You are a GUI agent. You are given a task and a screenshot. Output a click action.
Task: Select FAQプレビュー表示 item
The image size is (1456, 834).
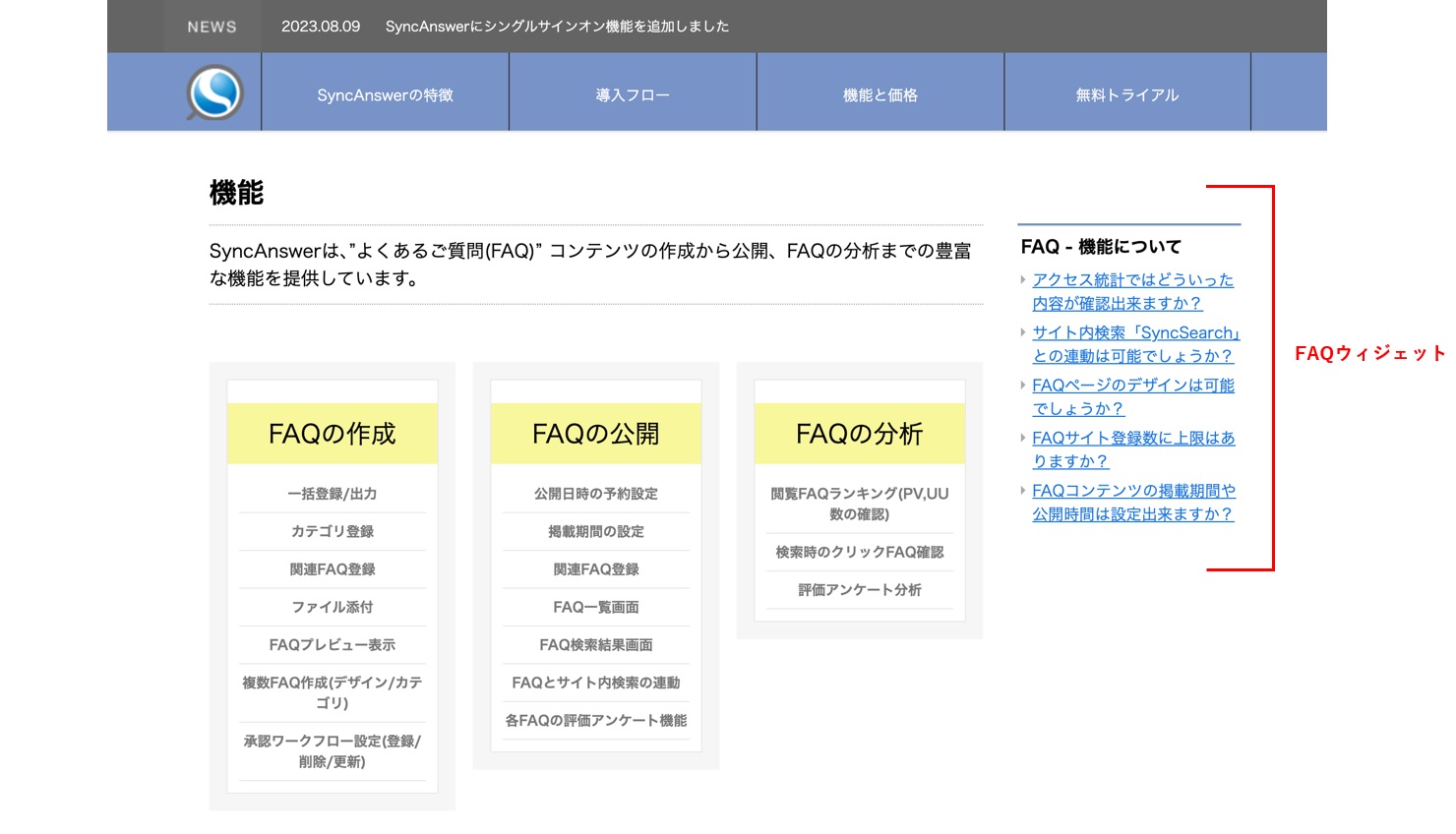[333, 645]
